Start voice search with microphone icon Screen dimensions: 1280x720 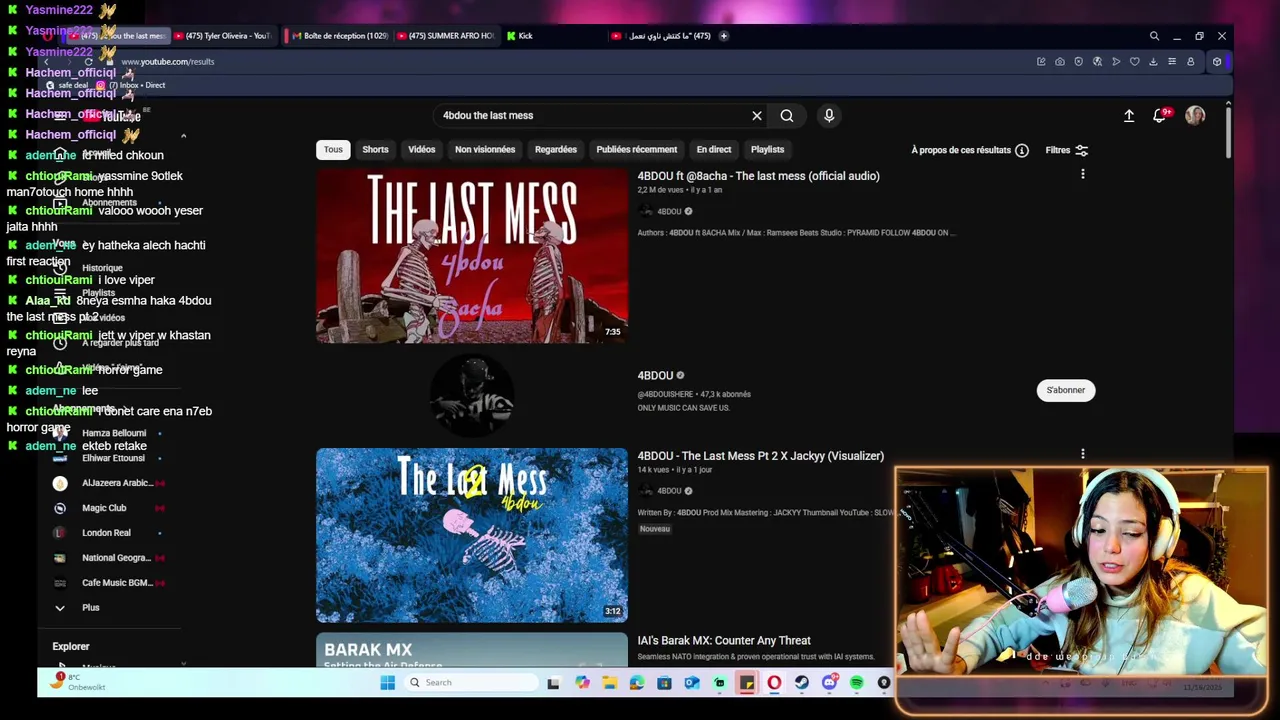[829, 115]
